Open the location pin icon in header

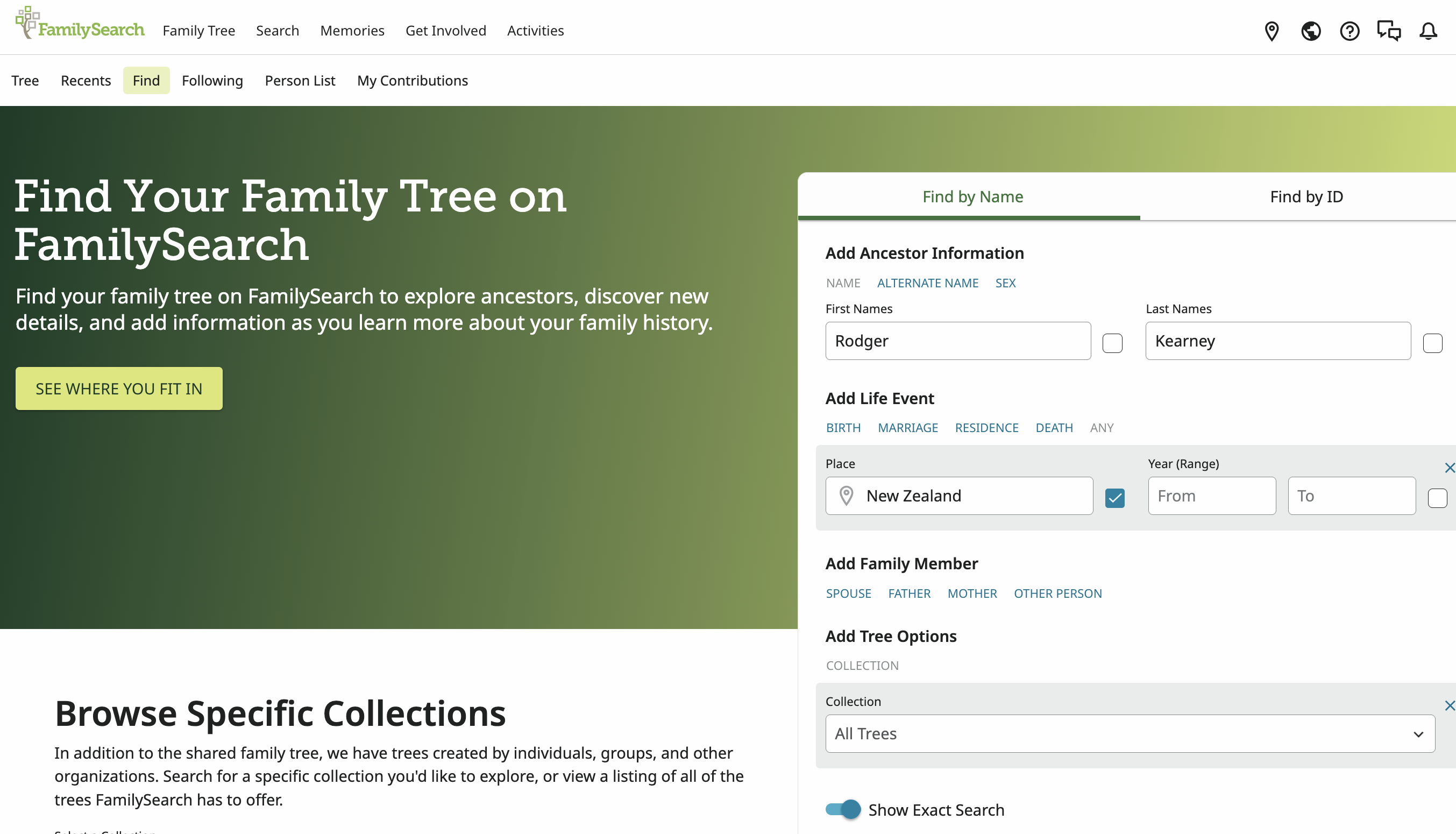coord(1272,31)
